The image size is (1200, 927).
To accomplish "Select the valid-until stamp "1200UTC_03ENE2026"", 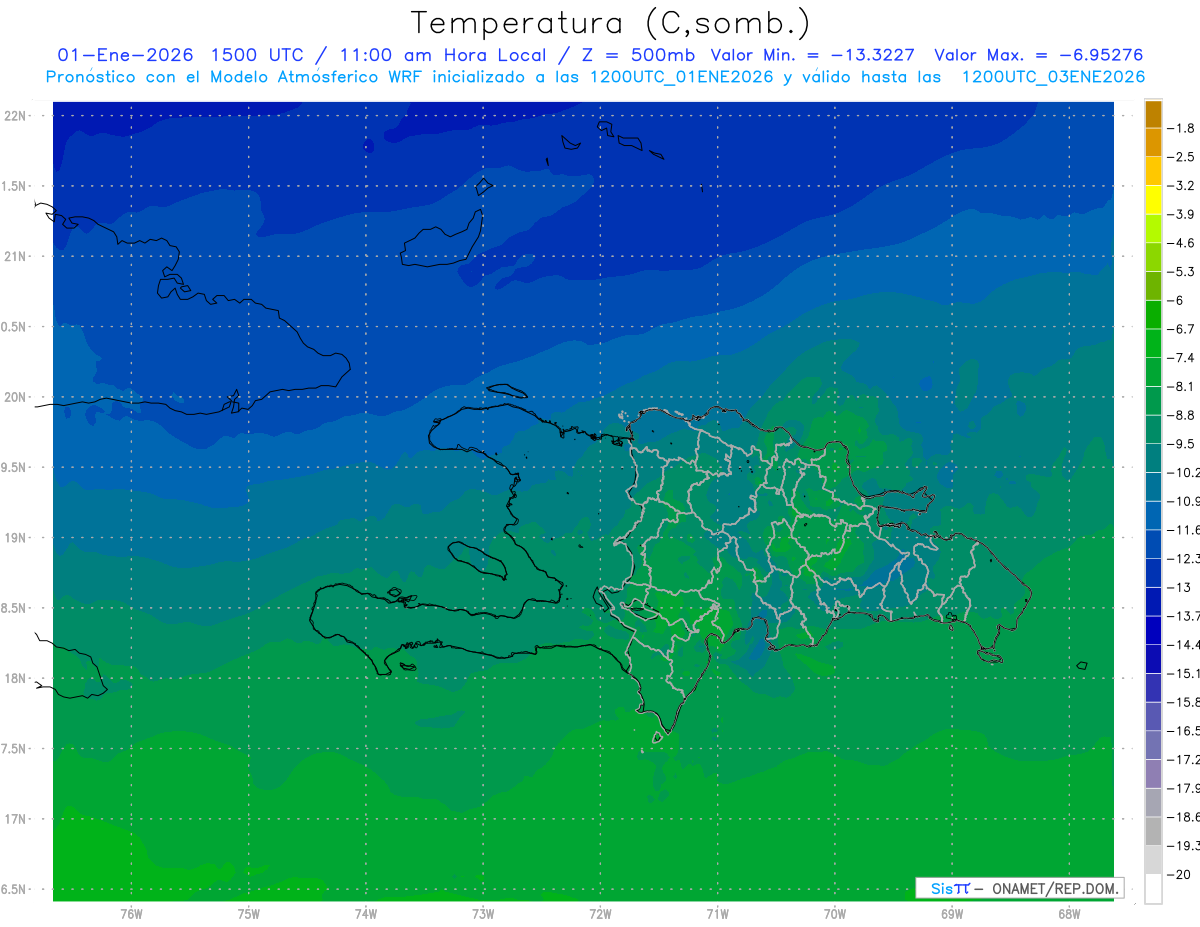I will pyautogui.click(x=1052, y=77).
